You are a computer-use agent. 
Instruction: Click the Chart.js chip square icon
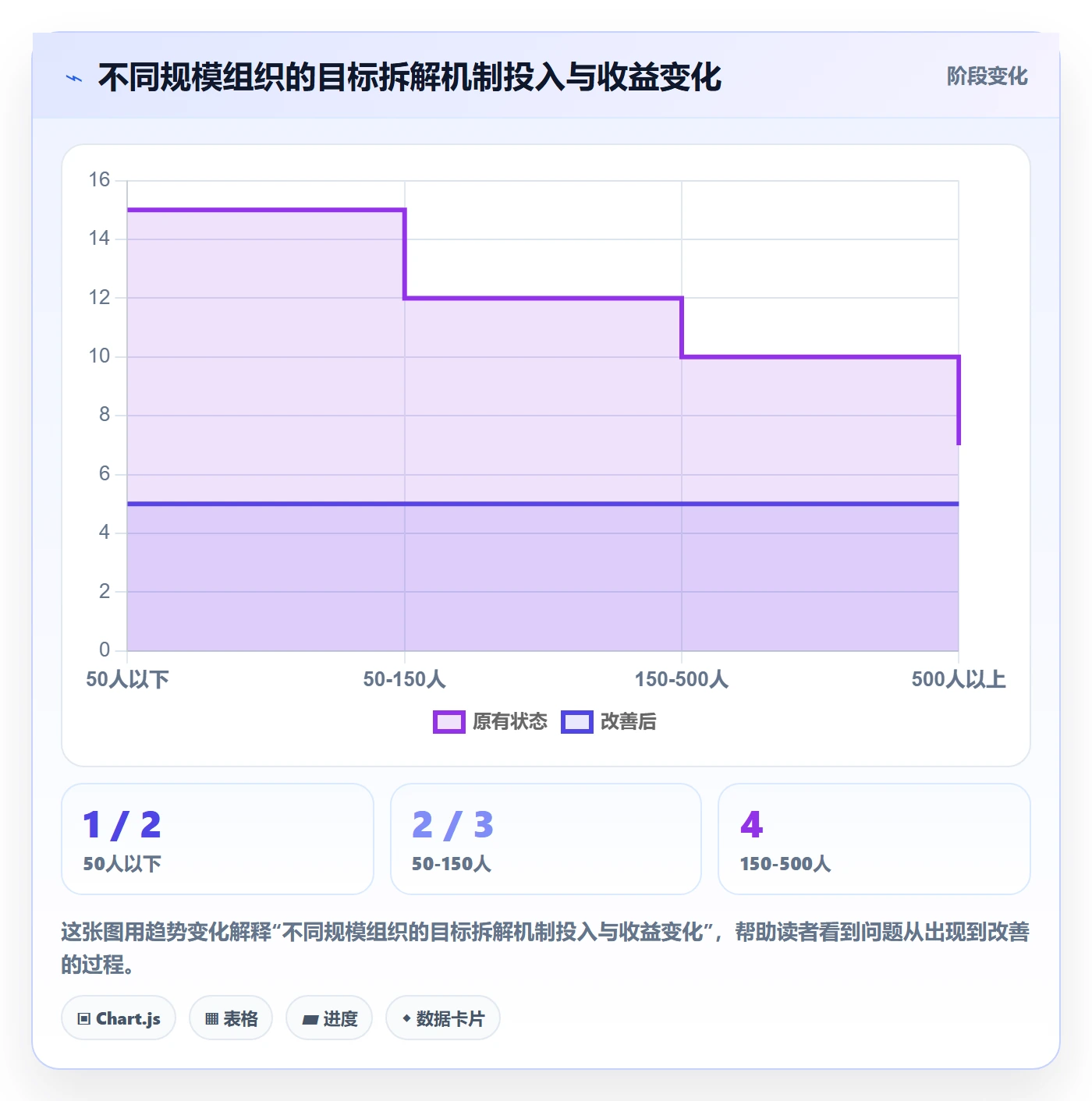tap(84, 1018)
